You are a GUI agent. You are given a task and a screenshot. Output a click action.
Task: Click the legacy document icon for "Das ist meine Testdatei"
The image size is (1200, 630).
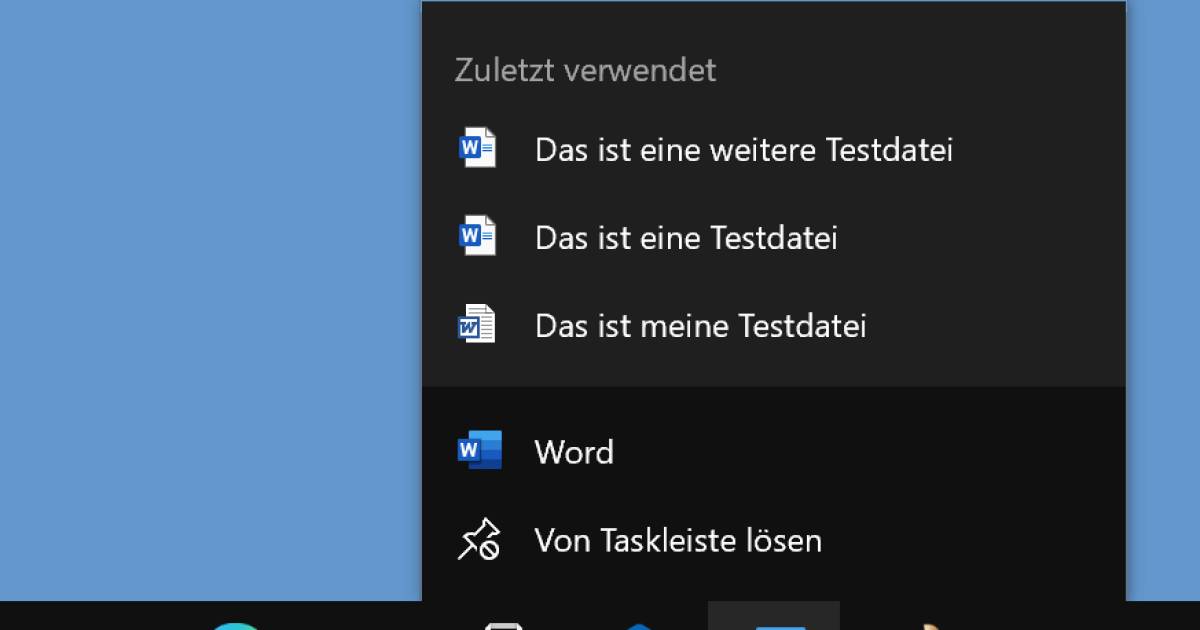click(477, 323)
